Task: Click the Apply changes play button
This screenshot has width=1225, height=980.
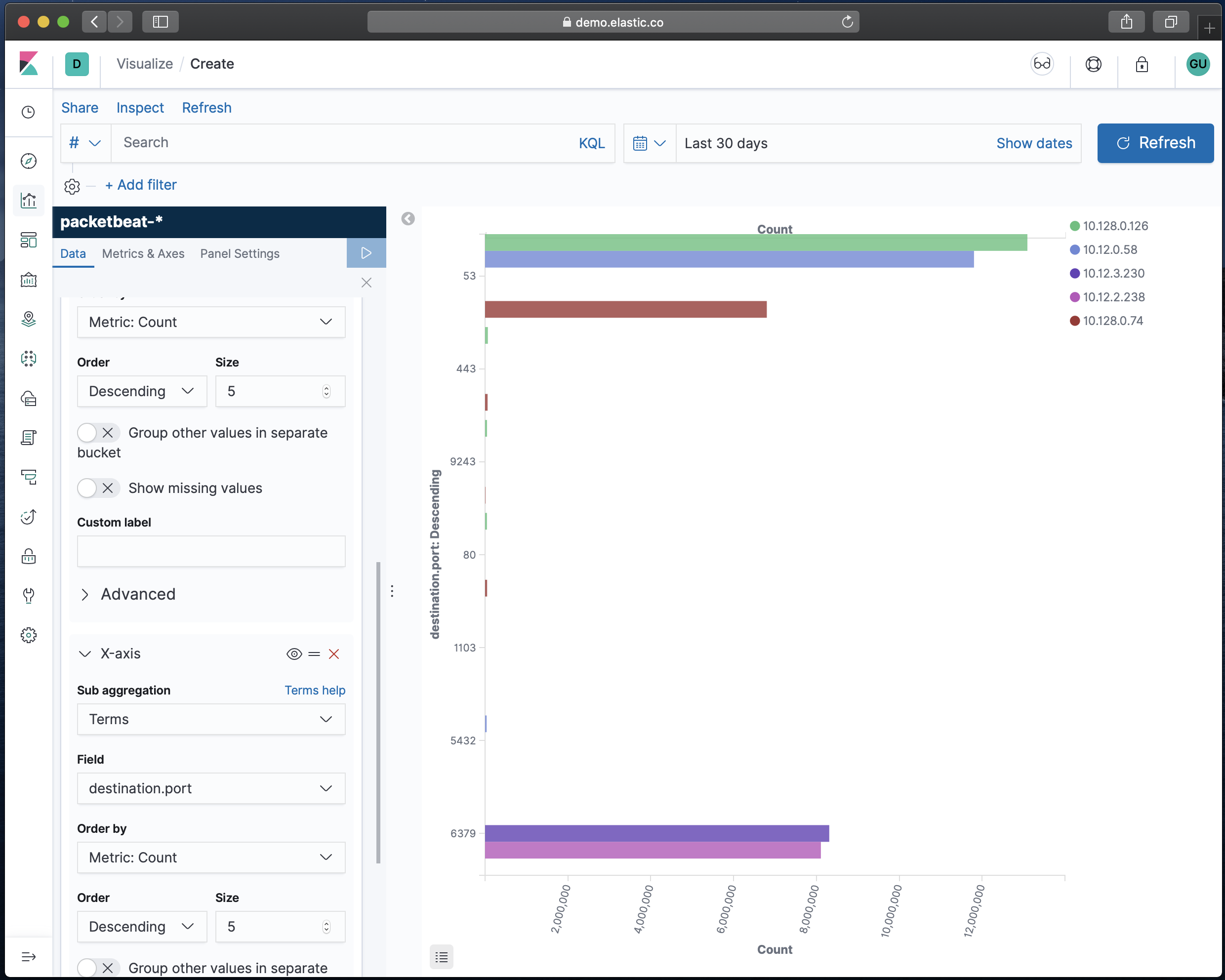Action: 366,253
